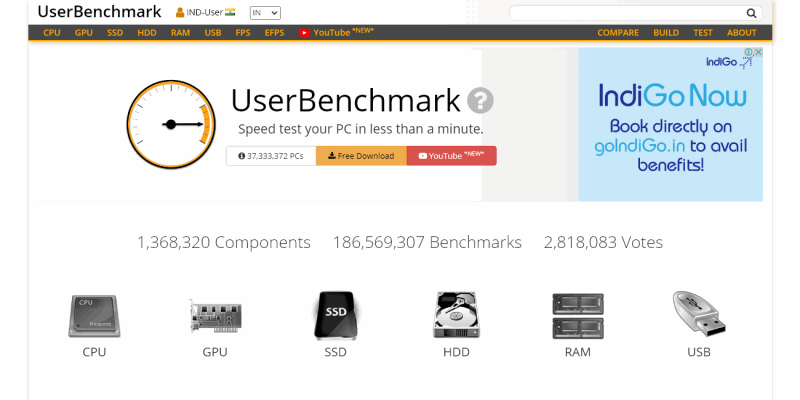Click the USB flash drive icon
This screenshot has height=400, width=800.
699,314
